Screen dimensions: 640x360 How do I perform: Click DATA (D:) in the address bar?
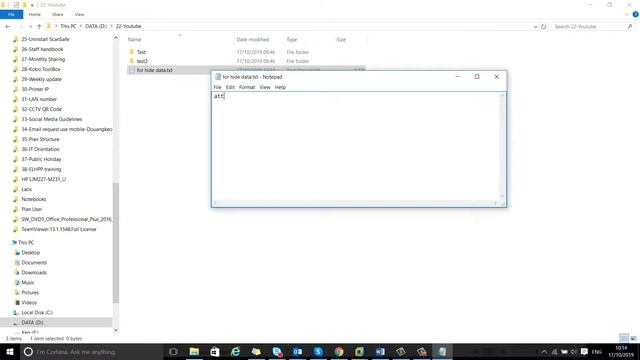point(96,26)
